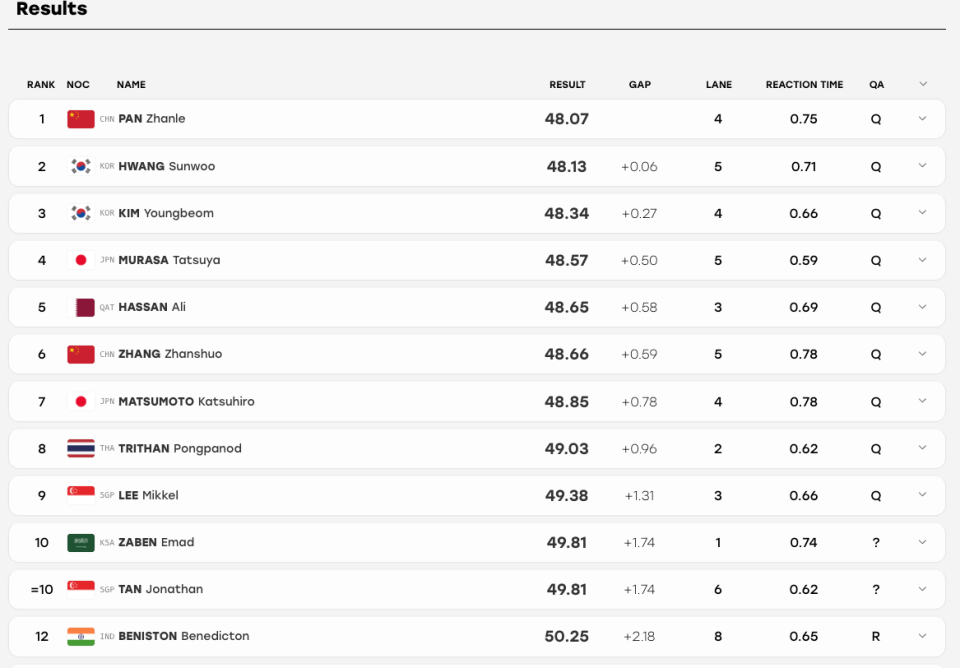Click the Thailand flag beside TRITHAN Pongpanod
This screenshot has width=960, height=668.
point(81,448)
